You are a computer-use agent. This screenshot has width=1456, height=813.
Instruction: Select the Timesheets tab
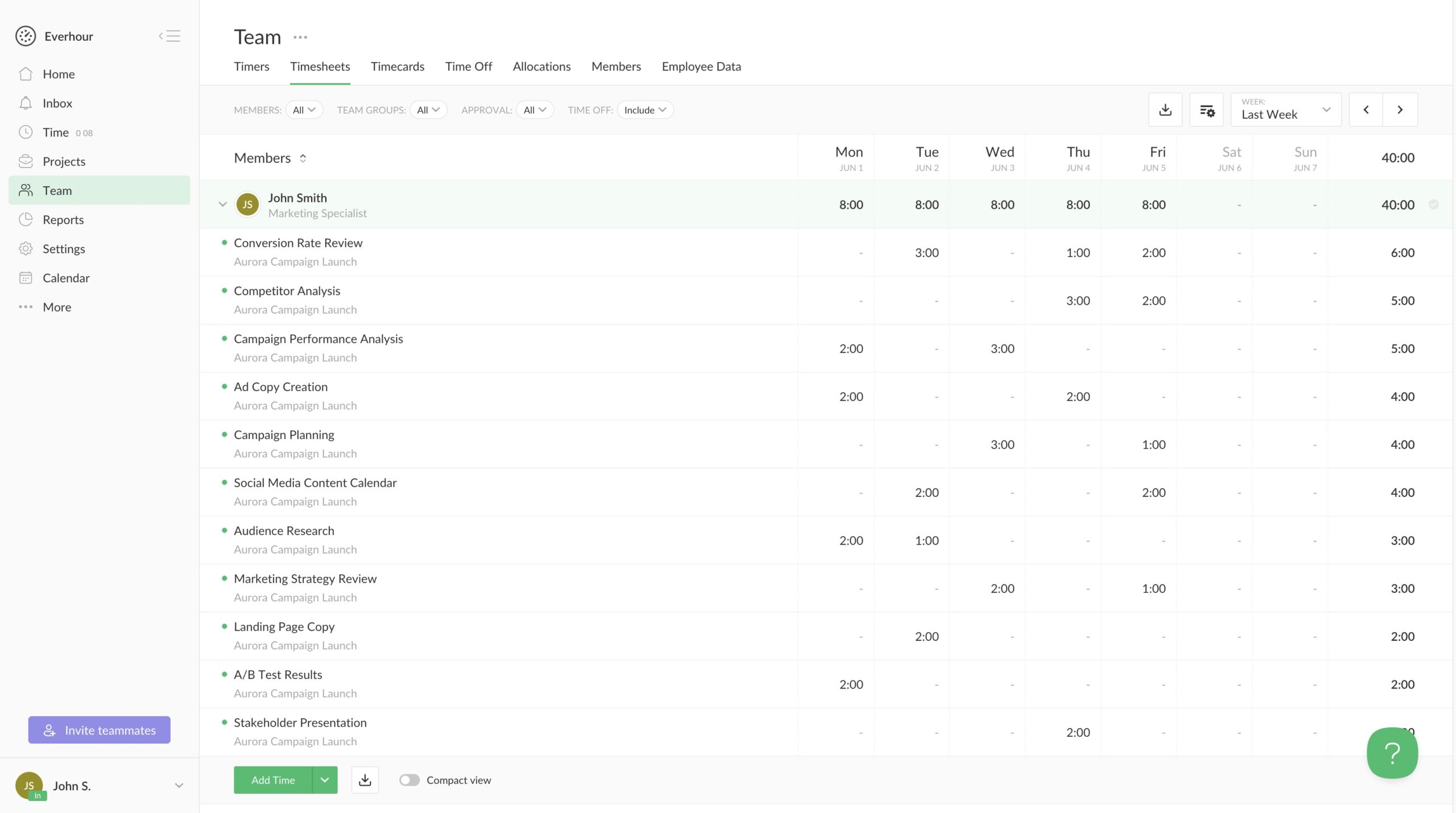click(x=320, y=67)
